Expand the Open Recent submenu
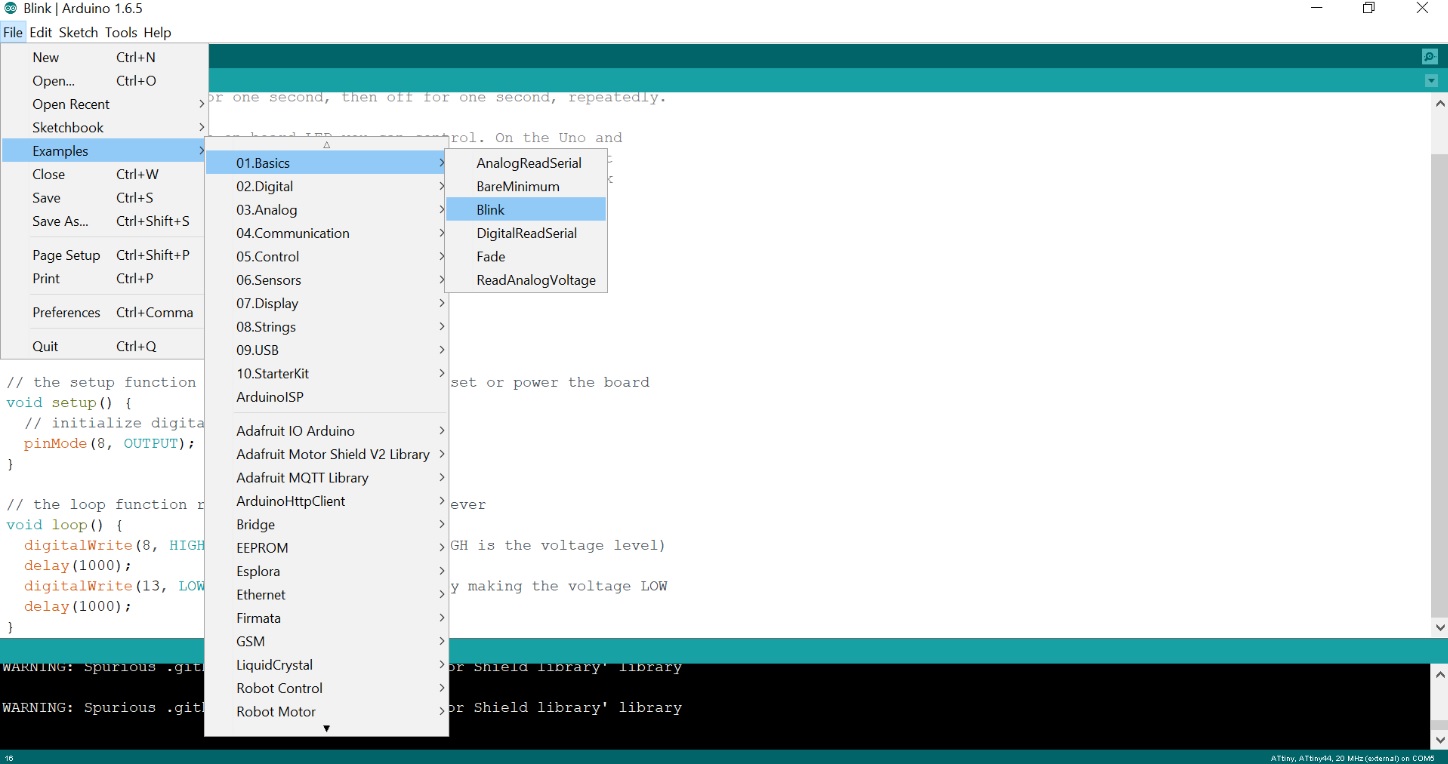1448x764 pixels. [x=104, y=104]
